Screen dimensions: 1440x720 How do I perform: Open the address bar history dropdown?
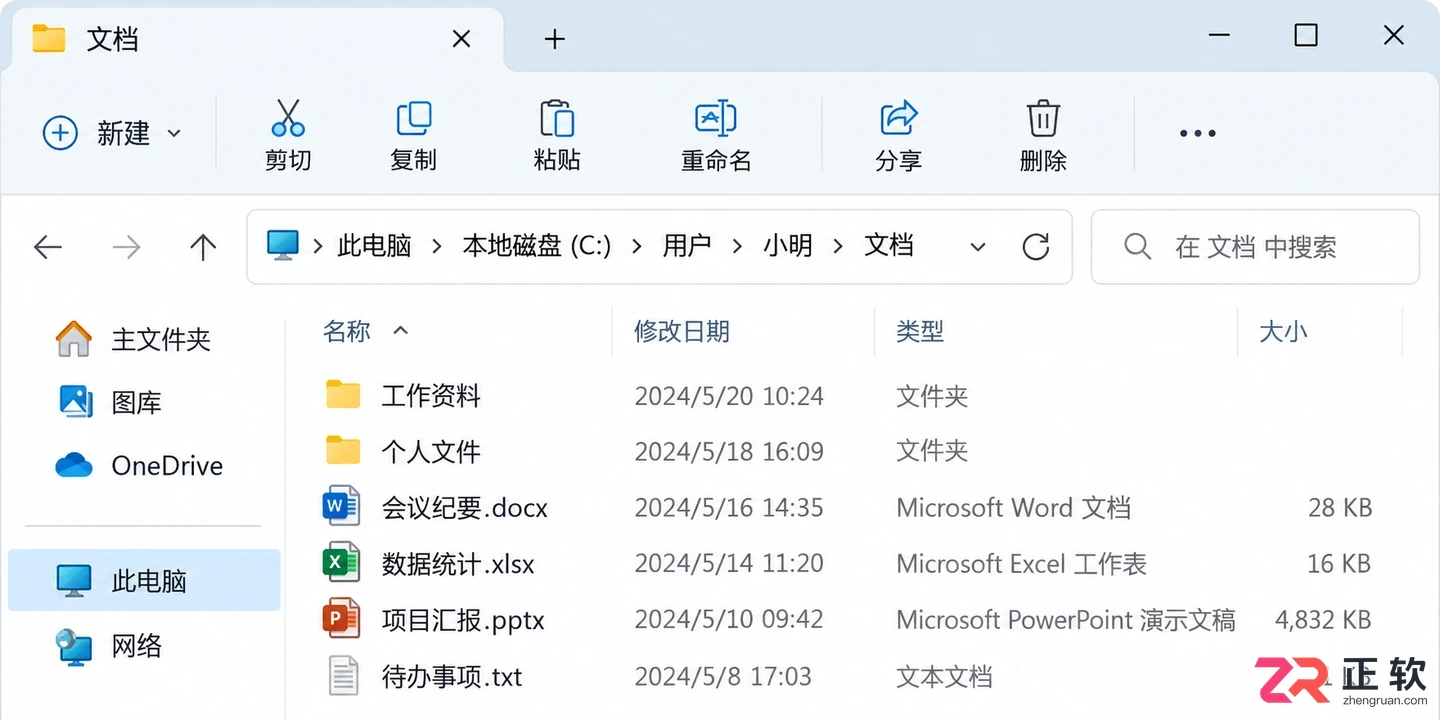(978, 247)
